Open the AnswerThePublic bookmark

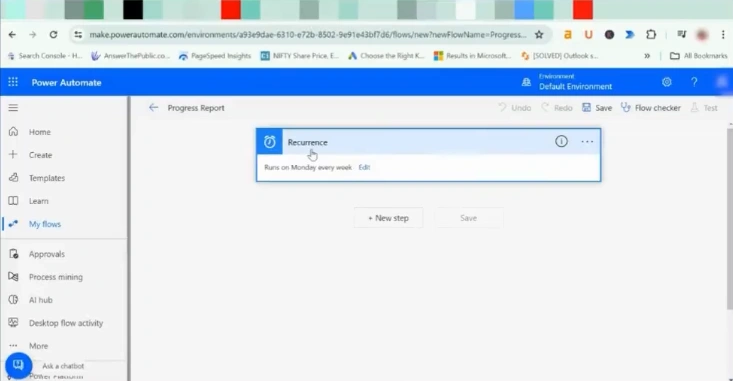130,56
